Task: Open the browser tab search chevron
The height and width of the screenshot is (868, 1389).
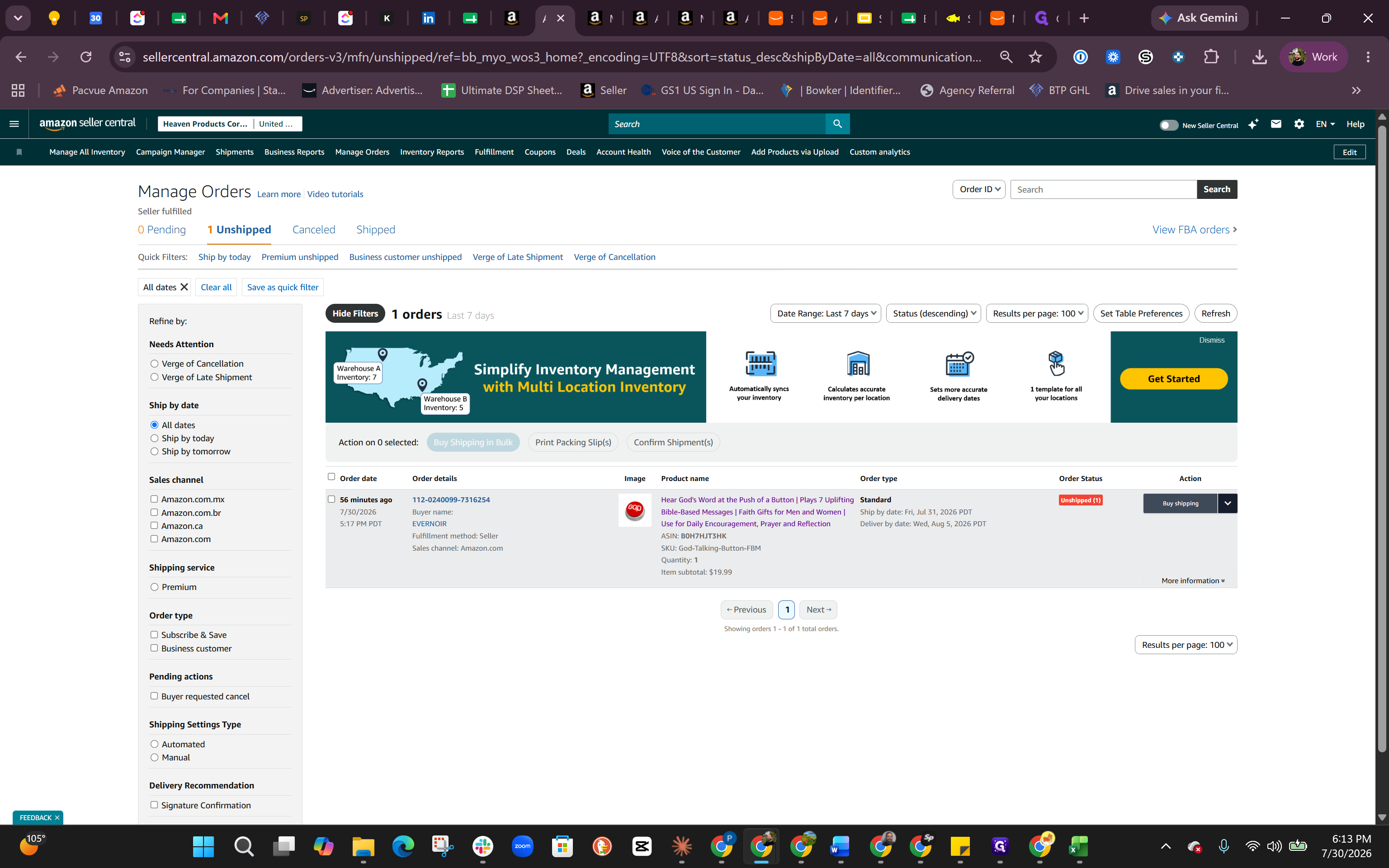Action: [x=18, y=19]
